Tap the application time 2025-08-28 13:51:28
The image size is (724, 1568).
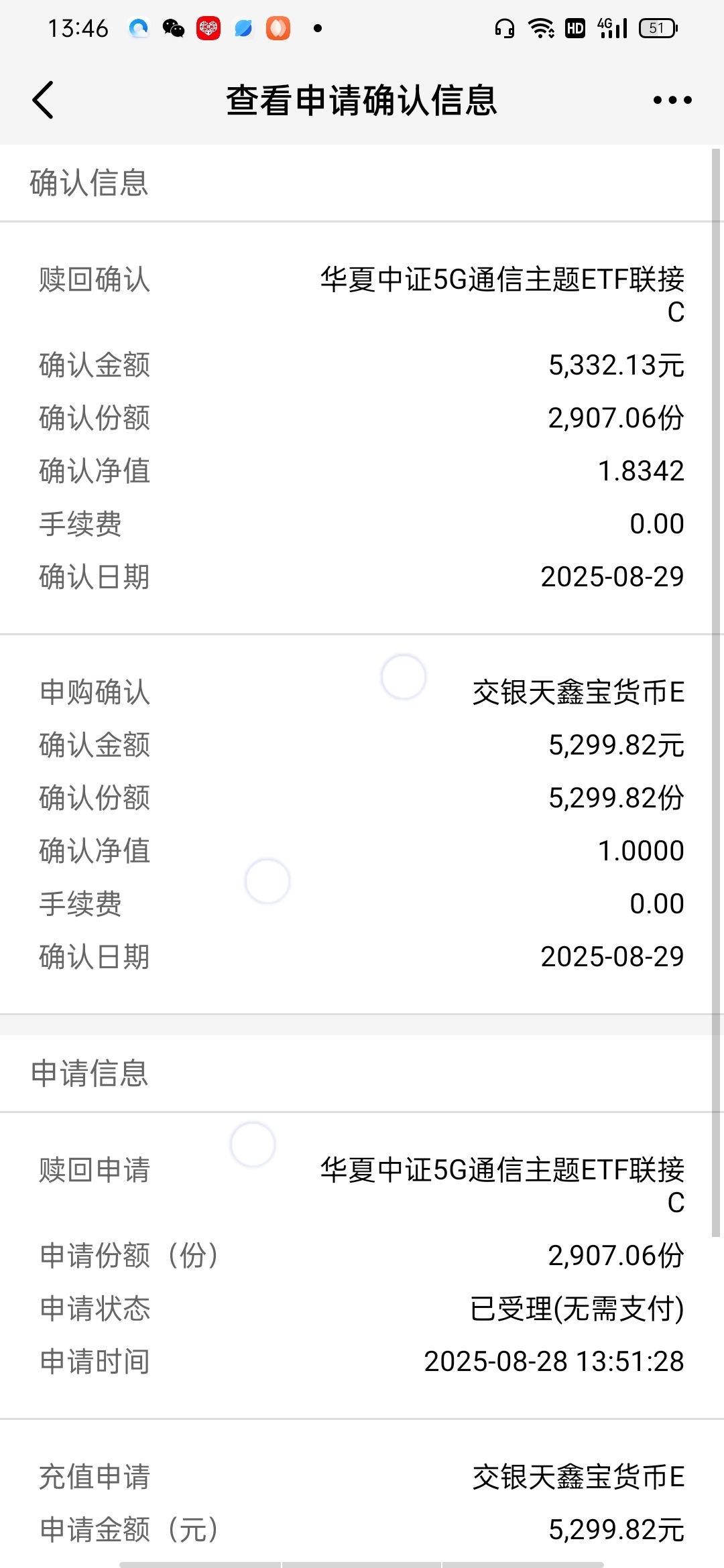tap(554, 1362)
